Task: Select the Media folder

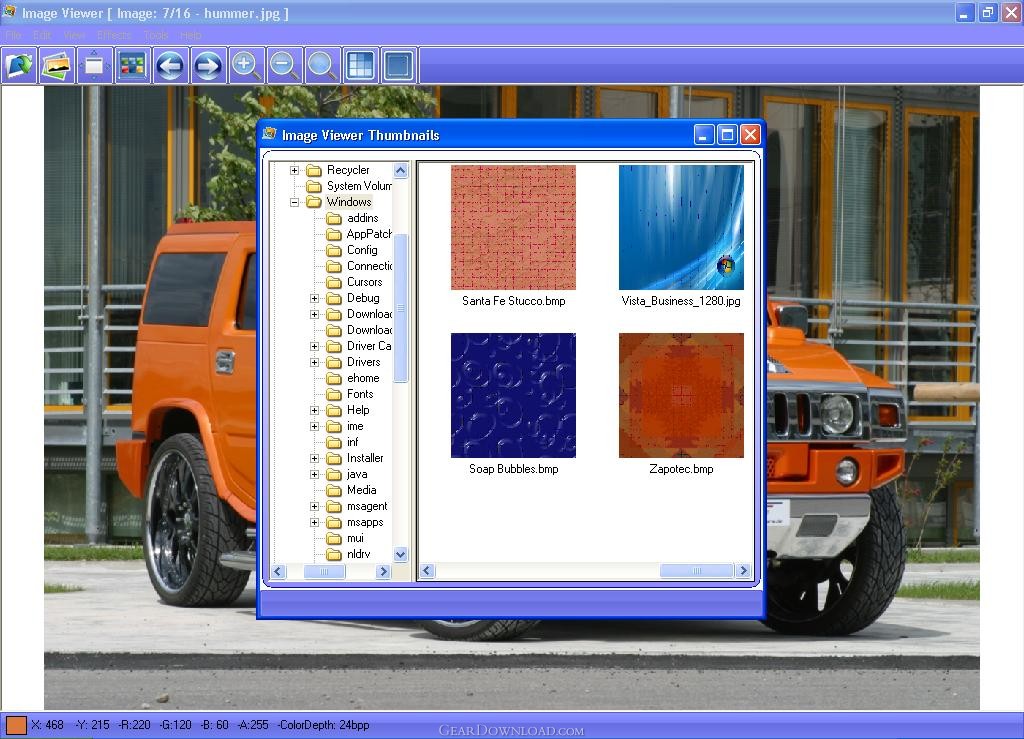Action: tap(361, 490)
